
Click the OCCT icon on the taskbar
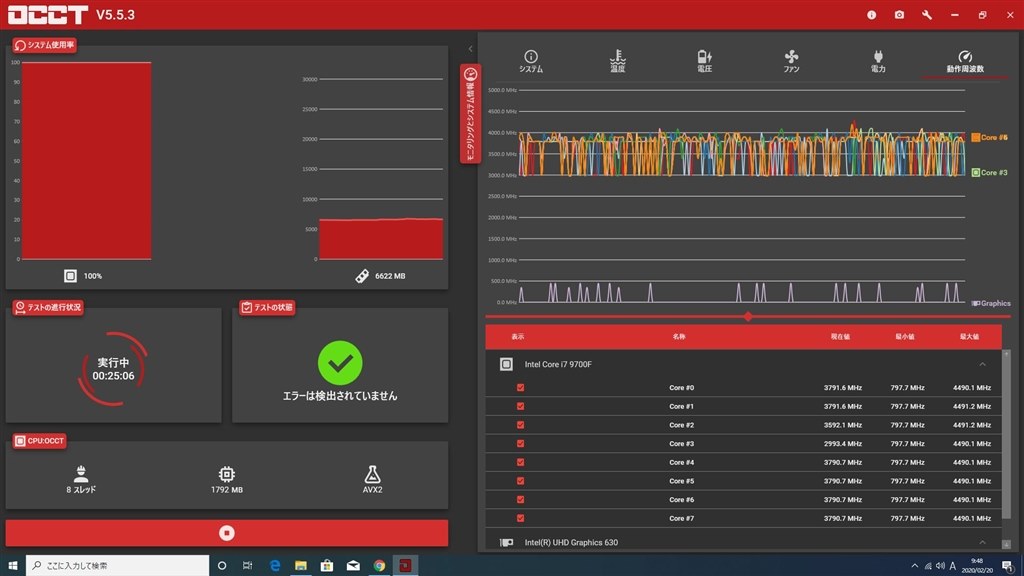click(x=405, y=566)
